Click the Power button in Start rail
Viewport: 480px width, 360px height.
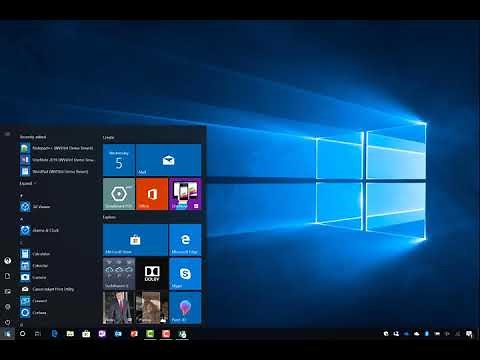(x=8, y=322)
